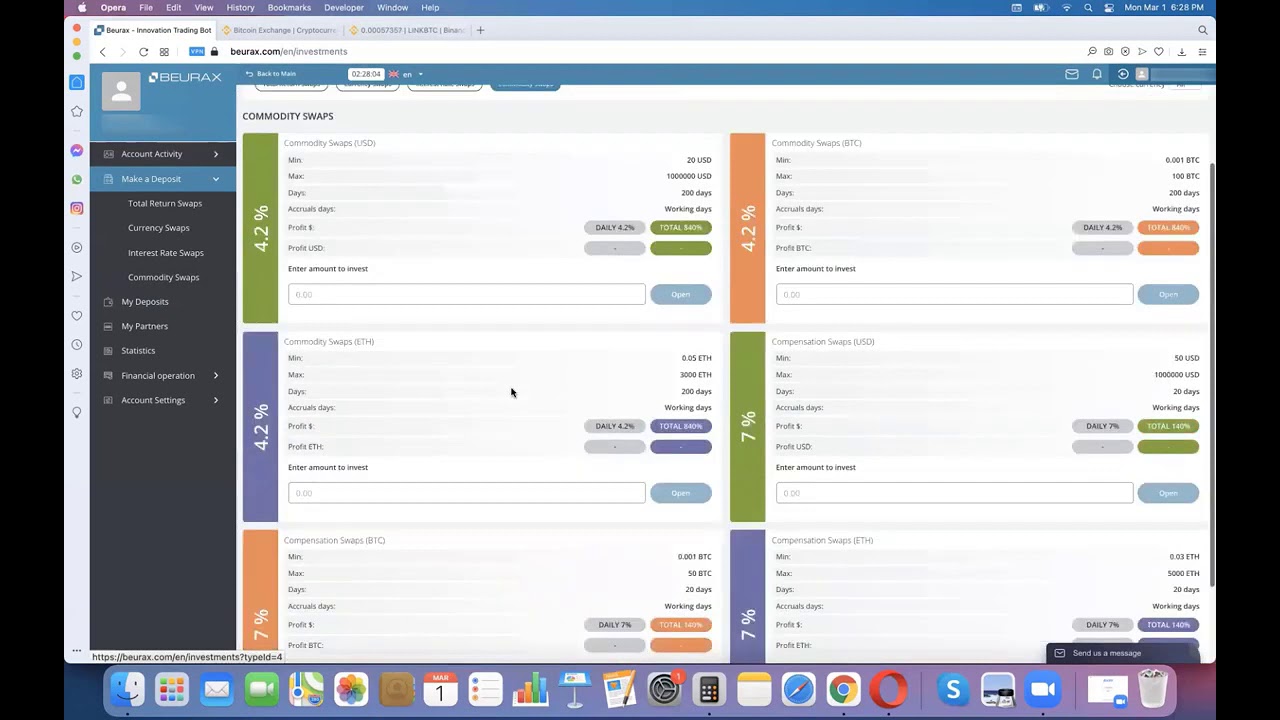Take a snapshot with camera icon
Screen dimensions: 1280x720
1108,52
